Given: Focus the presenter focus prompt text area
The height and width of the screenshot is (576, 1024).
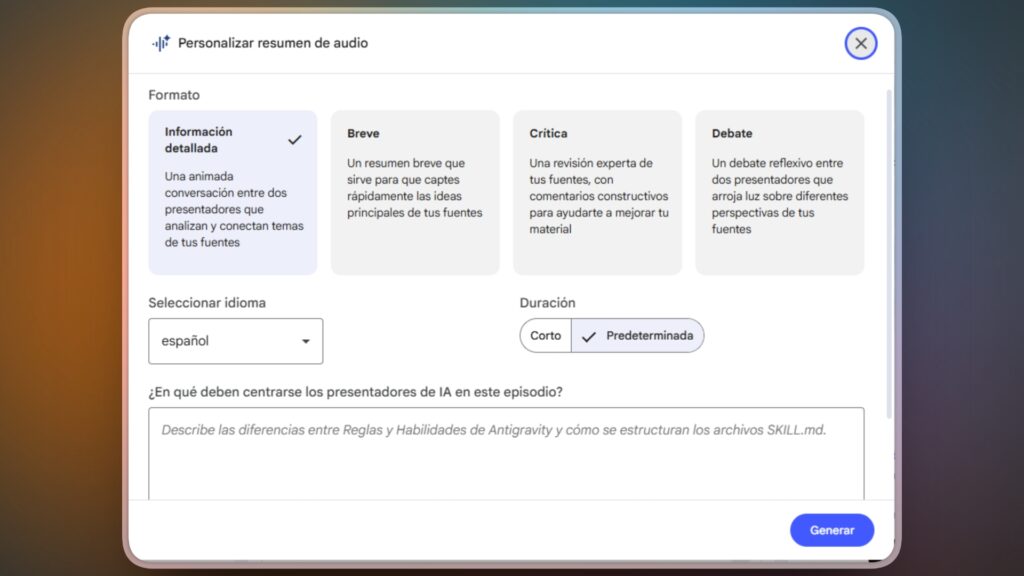Looking at the screenshot, I should [506, 455].
